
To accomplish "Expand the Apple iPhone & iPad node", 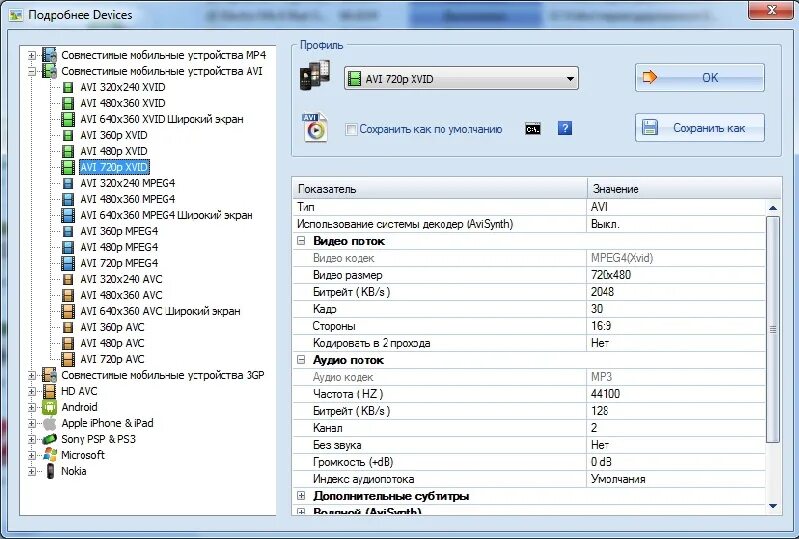I will (32, 423).
